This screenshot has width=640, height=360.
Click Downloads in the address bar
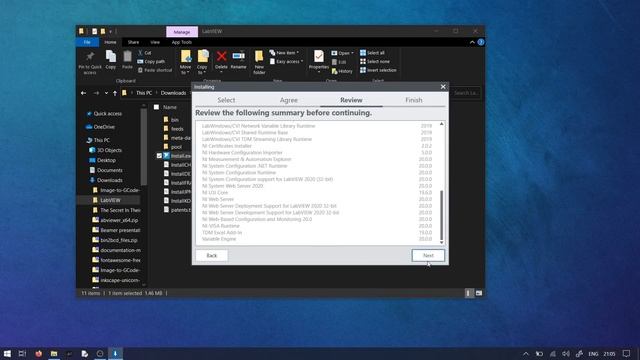point(173,93)
